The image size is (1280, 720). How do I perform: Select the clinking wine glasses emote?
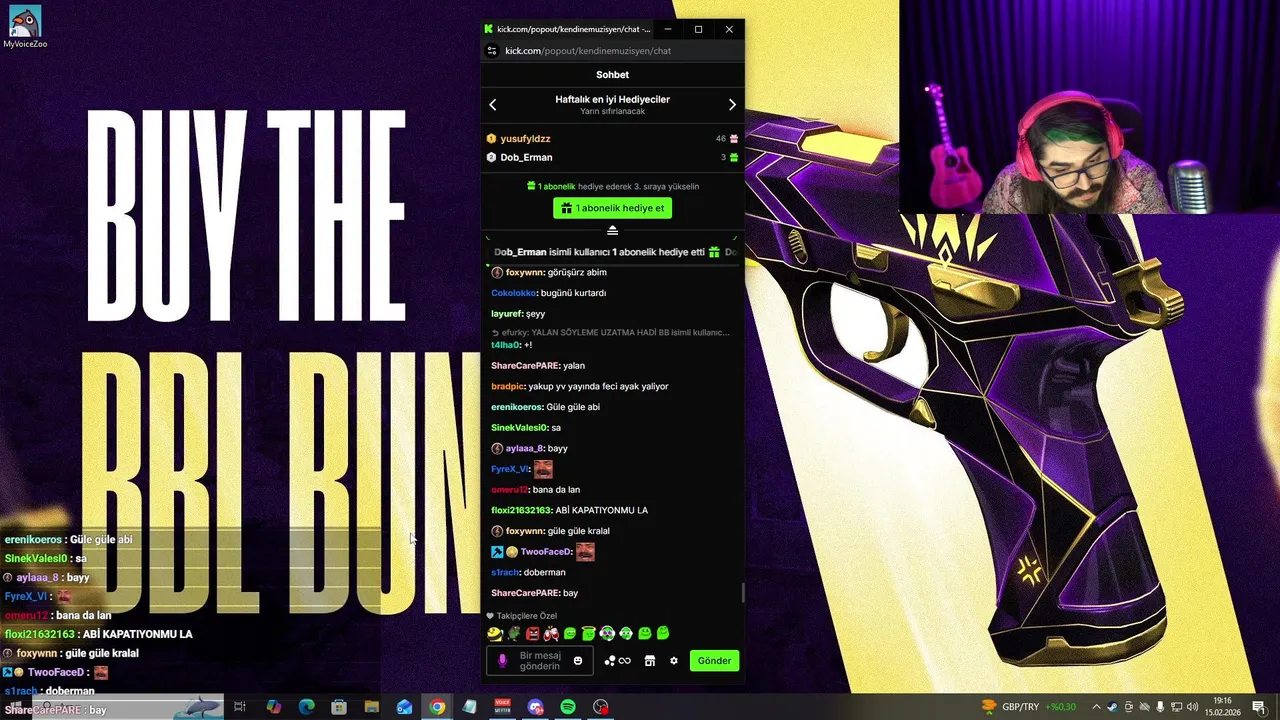click(x=551, y=633)
